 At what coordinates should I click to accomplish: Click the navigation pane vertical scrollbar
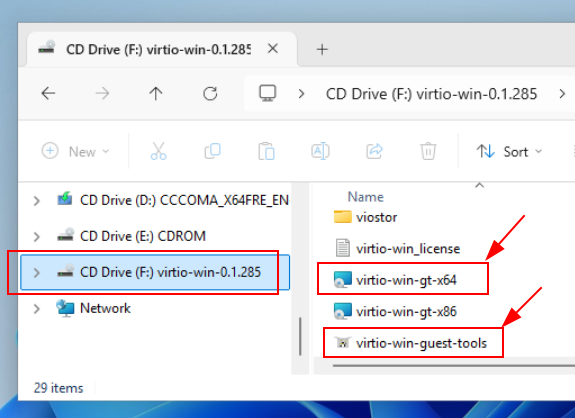tap(300, 336)
